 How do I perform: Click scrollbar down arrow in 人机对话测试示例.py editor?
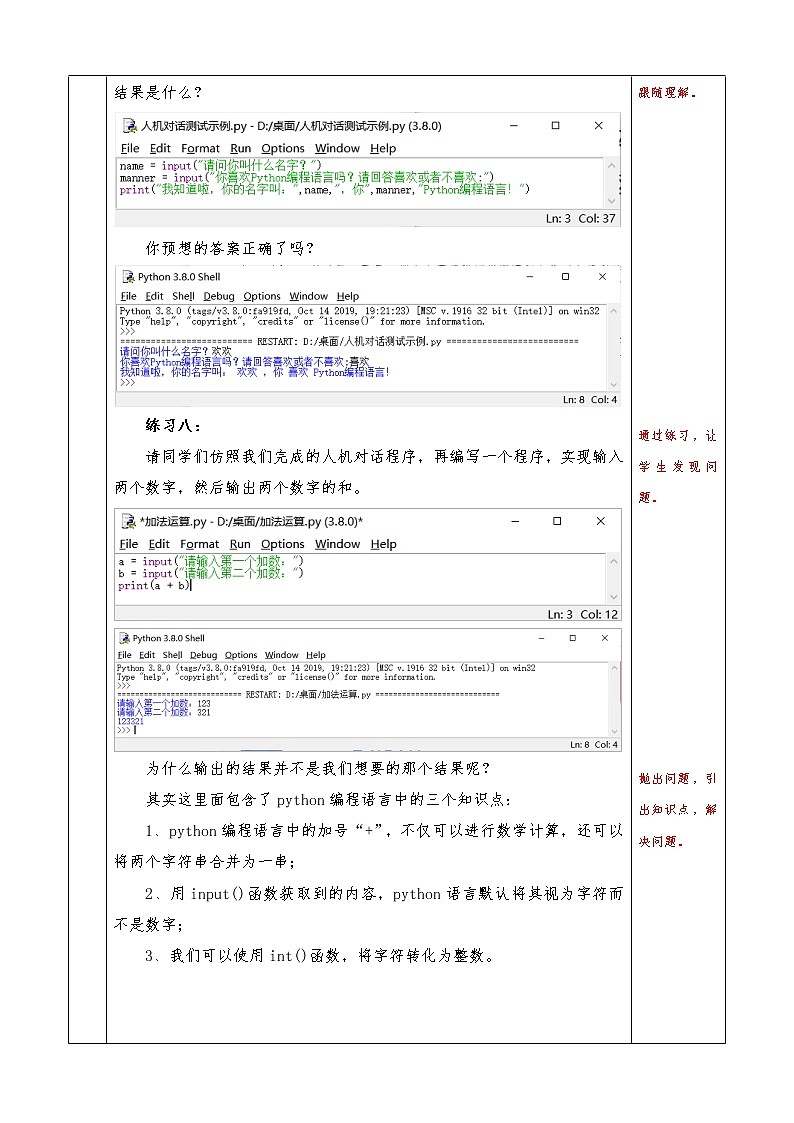click(x=611, y=201)
